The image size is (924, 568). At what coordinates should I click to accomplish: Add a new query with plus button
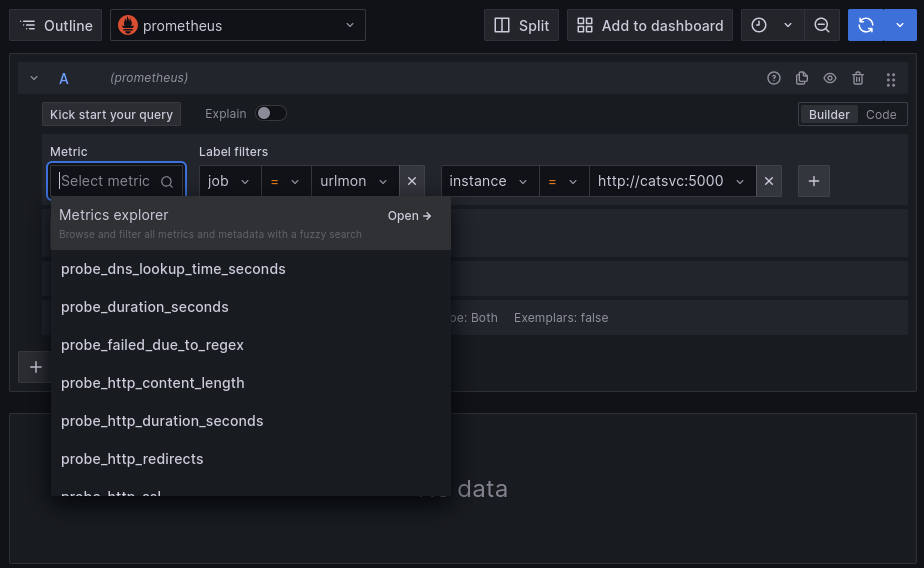35,367
